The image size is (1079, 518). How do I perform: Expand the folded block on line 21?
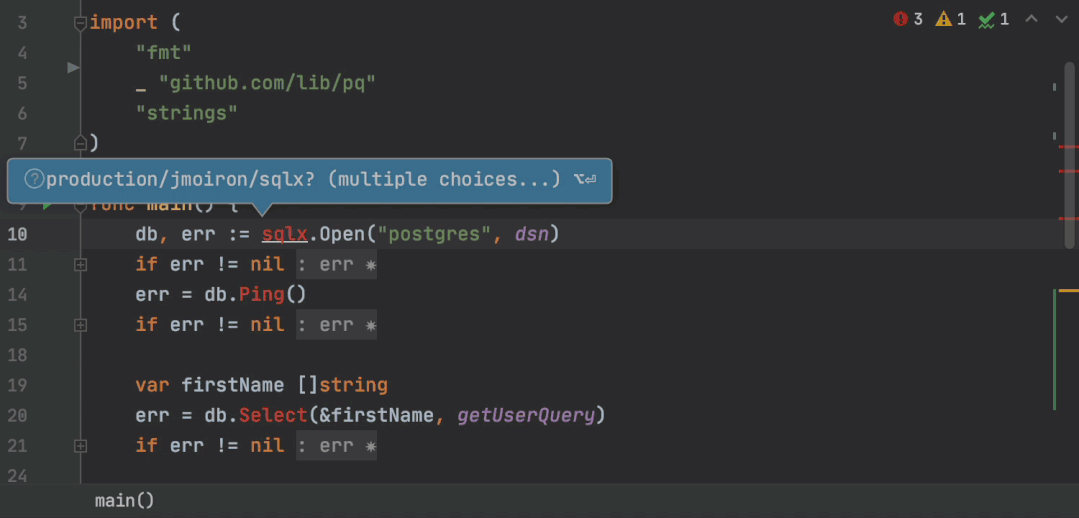coord(81,446)
